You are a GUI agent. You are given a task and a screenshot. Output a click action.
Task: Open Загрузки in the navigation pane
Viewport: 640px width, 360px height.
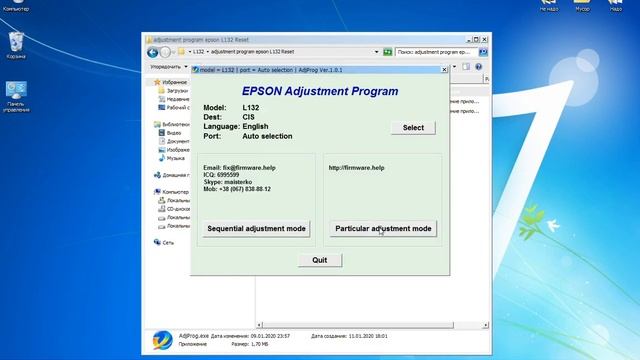pyautogui.click(x=173, y=91)
